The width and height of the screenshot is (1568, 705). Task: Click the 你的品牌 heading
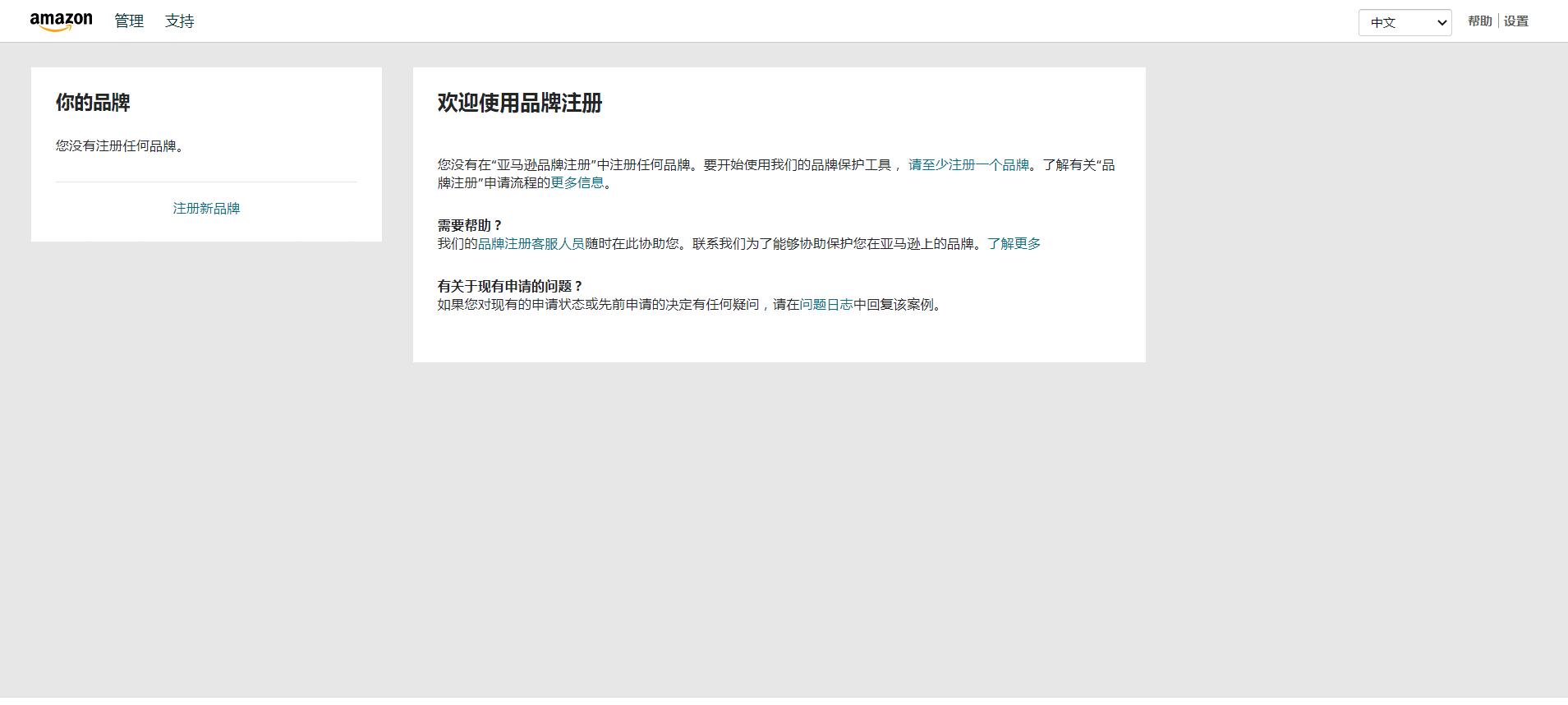point(93,103)
